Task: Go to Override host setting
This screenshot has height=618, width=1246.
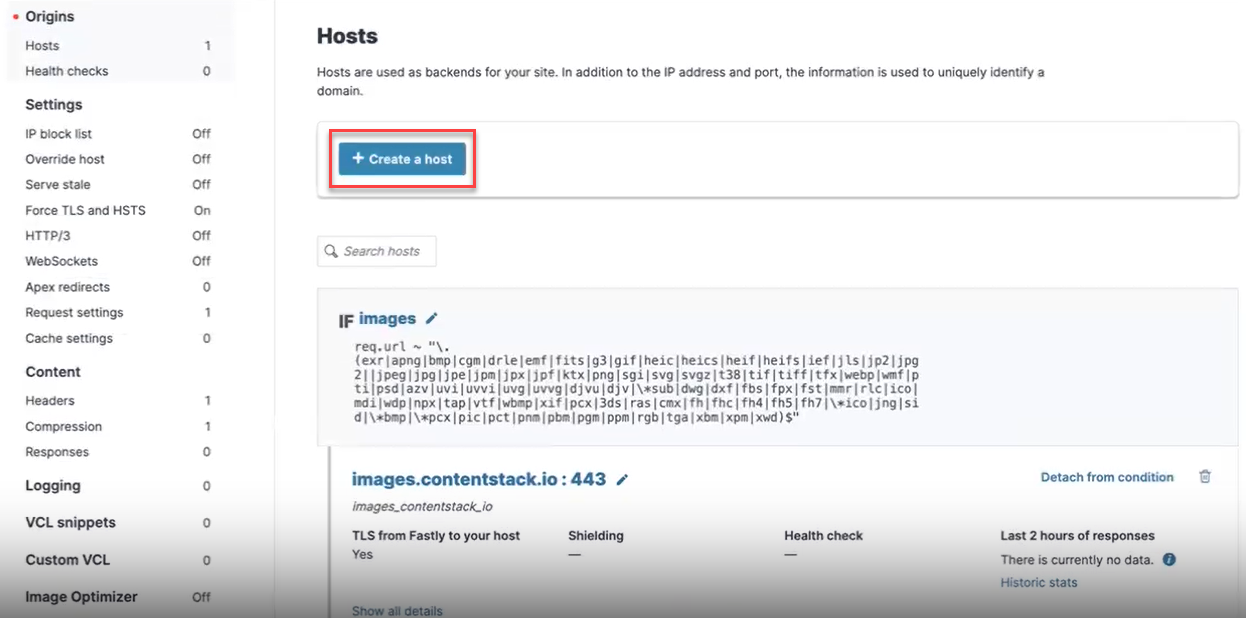Action: pyautogui.click(x=65, y=159)
